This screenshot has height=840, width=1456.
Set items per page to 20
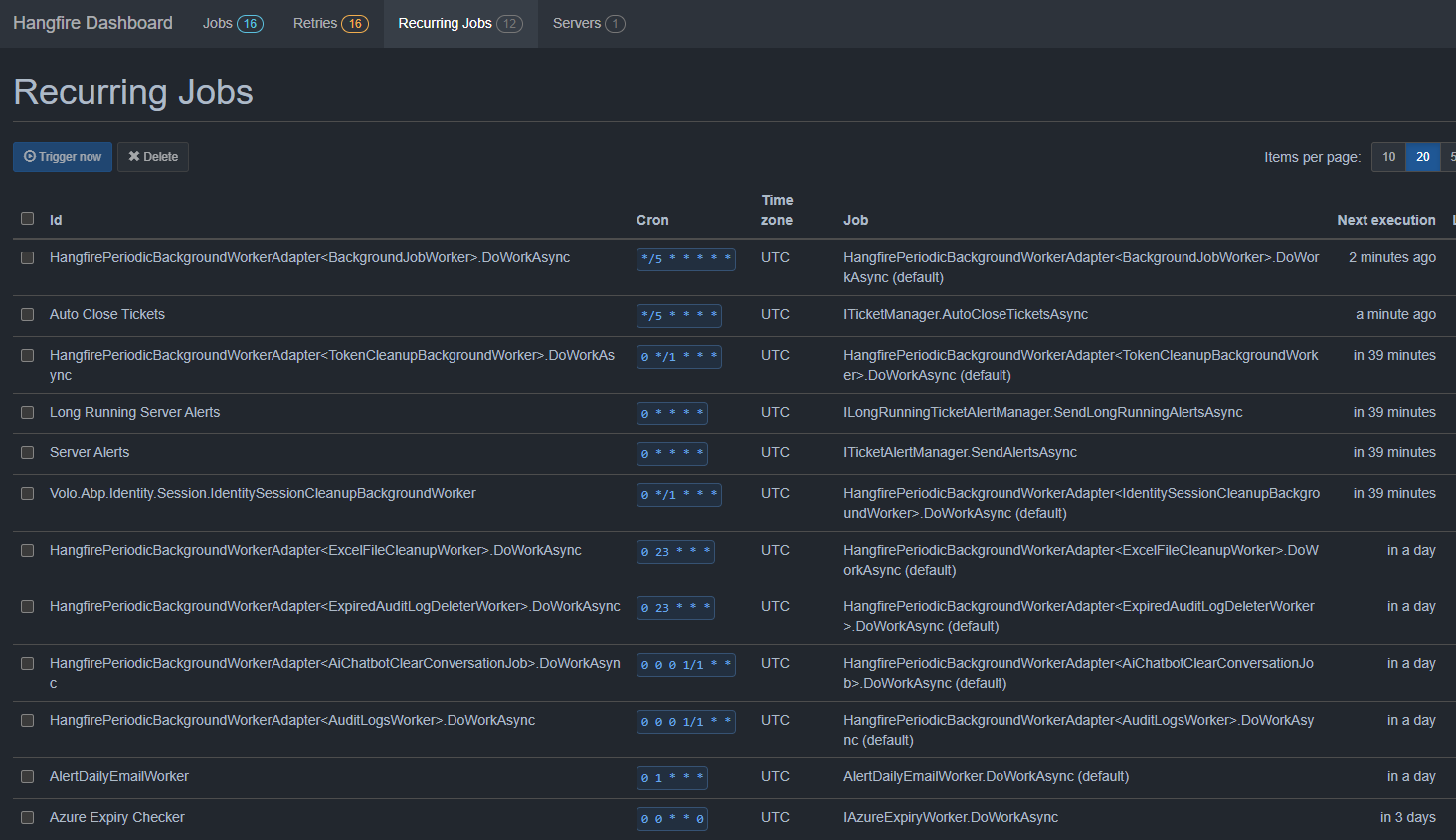point(1422,157)
